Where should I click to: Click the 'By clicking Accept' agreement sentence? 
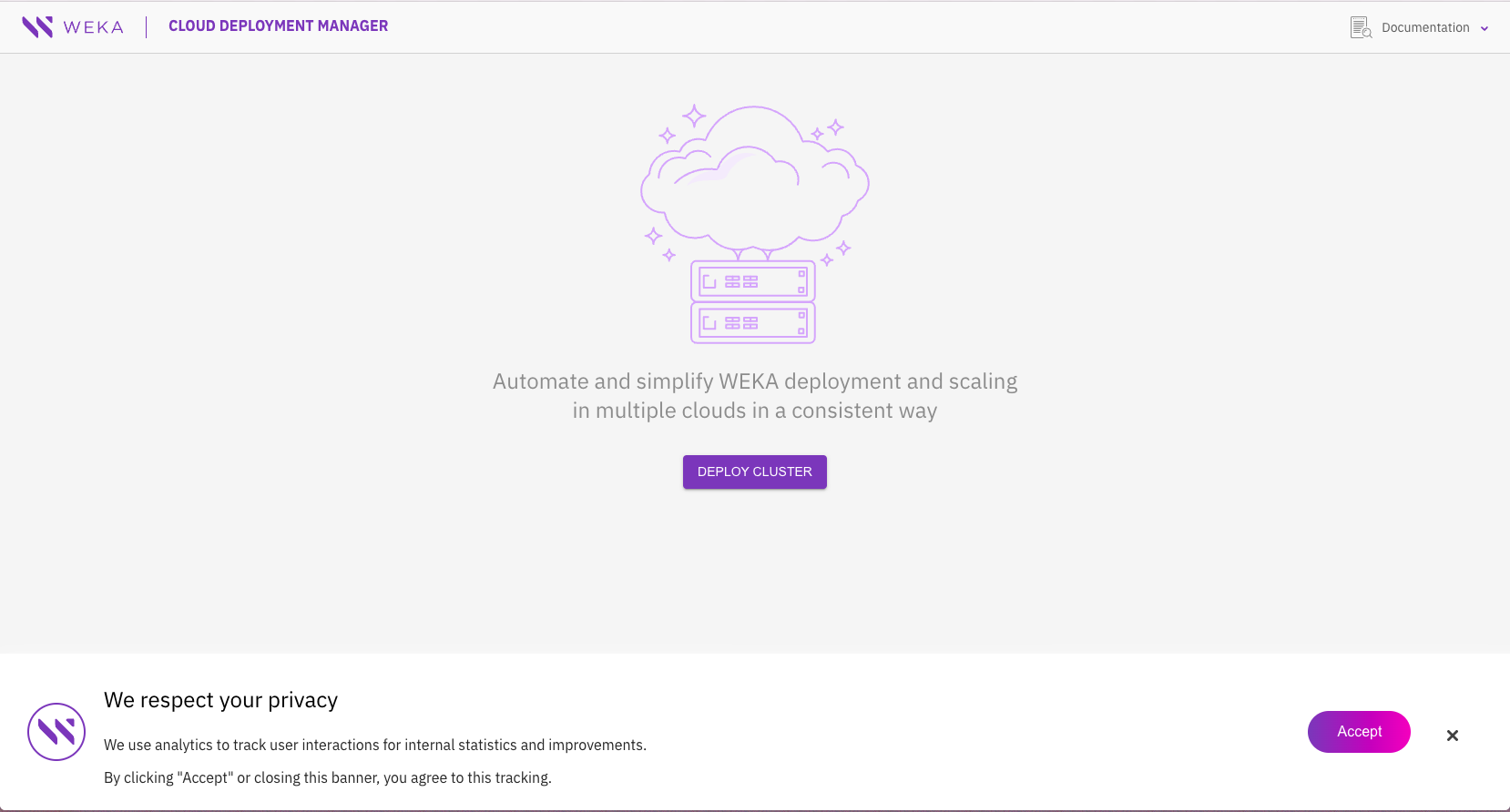tap(328, 777)
